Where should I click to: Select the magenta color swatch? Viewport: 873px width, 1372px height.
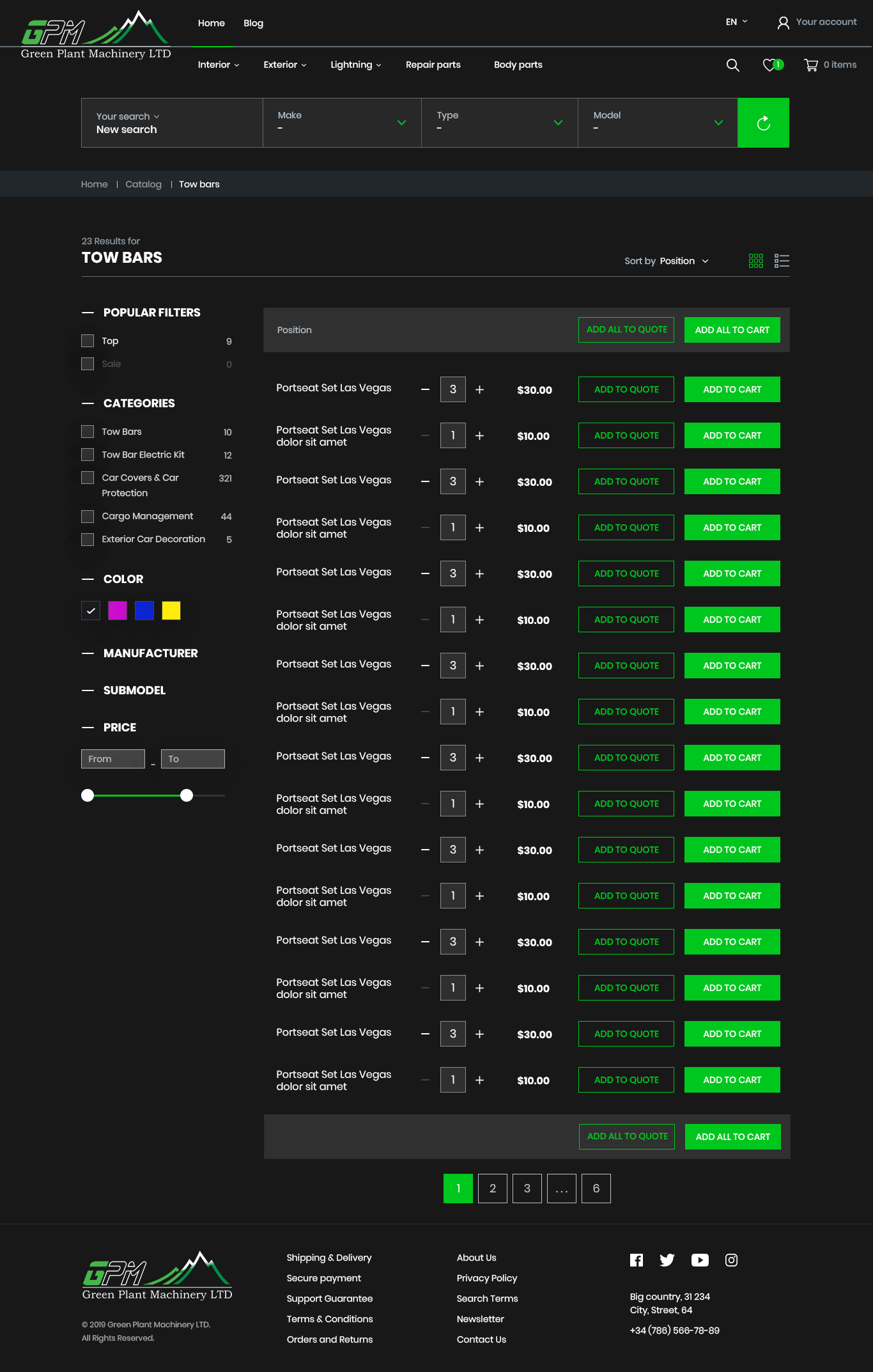[x=118, y=611]
